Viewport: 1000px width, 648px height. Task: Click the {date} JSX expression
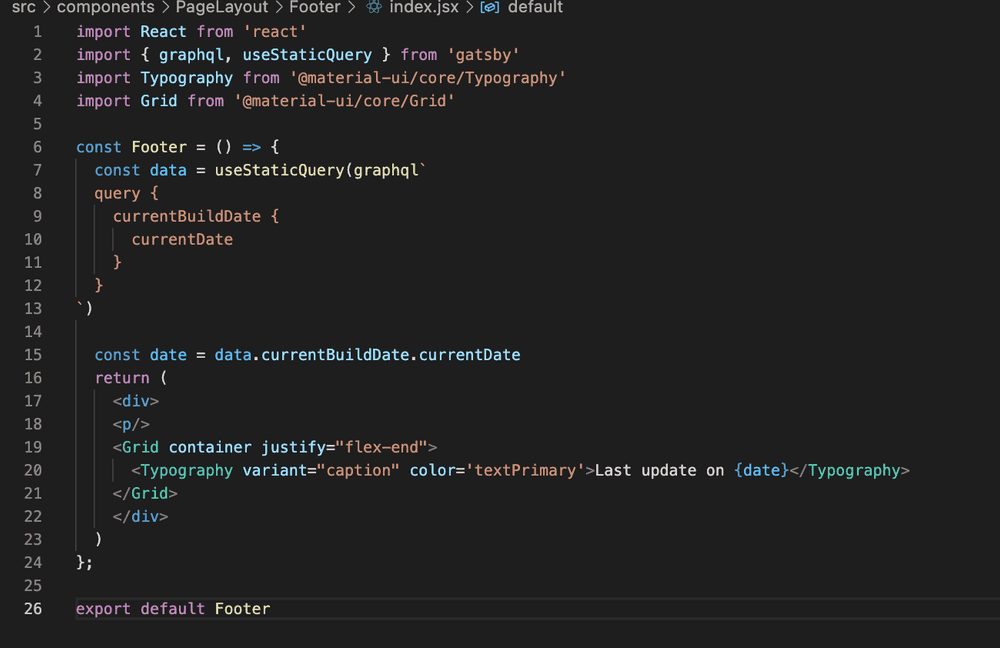click(x=761, y=470)
